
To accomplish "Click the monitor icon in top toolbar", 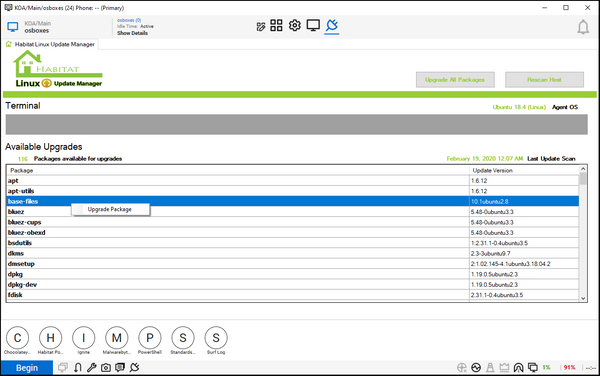I will pyautogui.click(x=313, y=26).
